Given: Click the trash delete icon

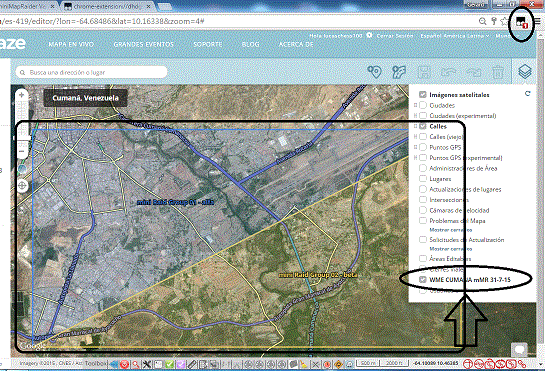Looking at the screenshot, I should point(498,72).
